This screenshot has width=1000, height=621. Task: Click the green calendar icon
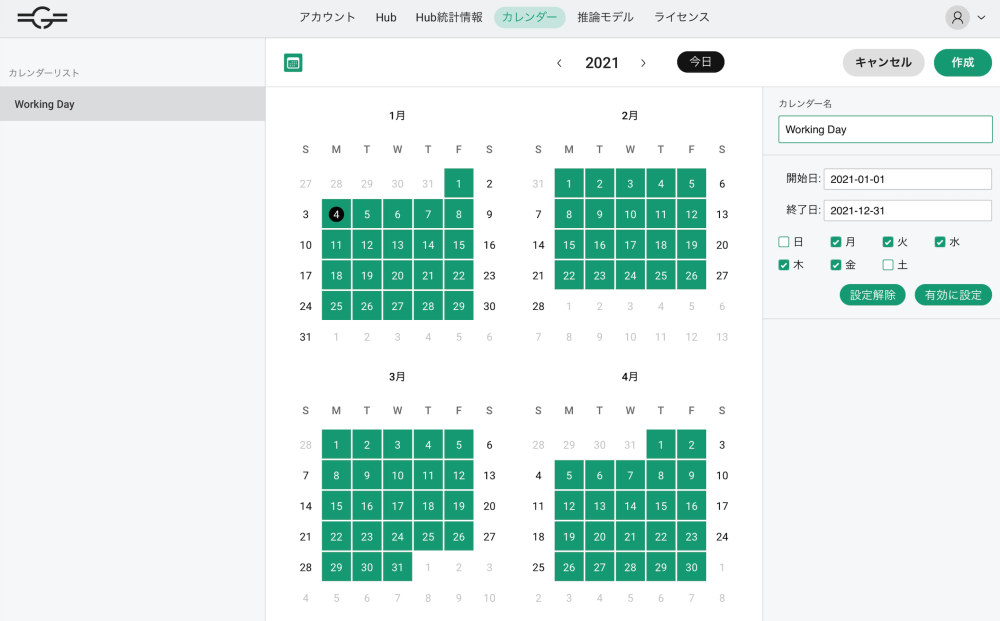pyautogui.click(x=293, y=63)
